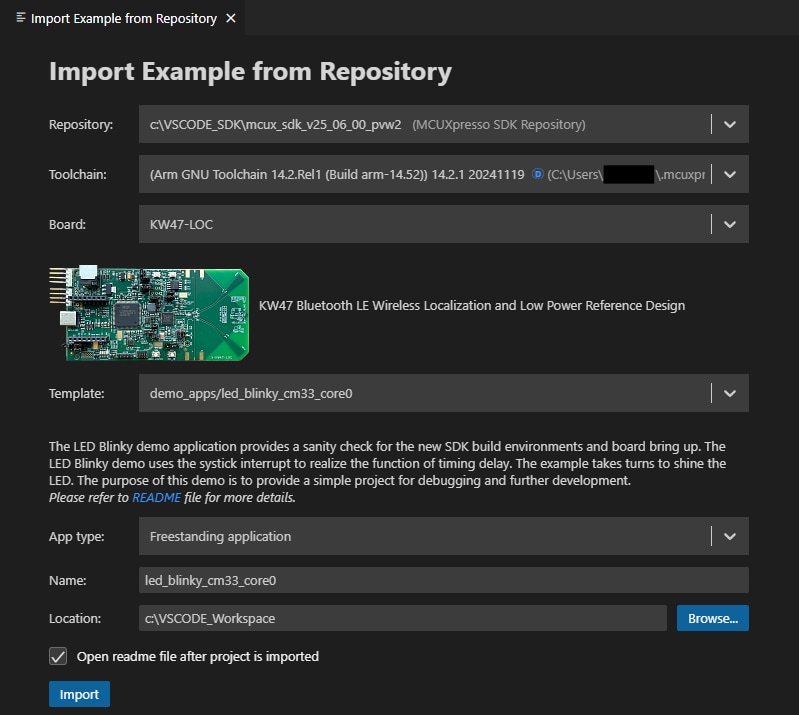Screen dimensions: 799x715
Task: Click the Location path input field
Action: 403,618
